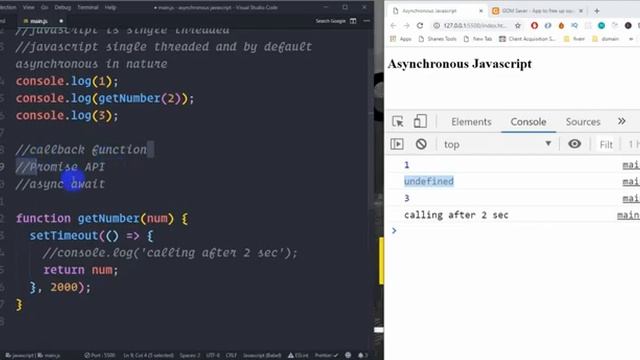Click the CRLF line ending entry

231,356
